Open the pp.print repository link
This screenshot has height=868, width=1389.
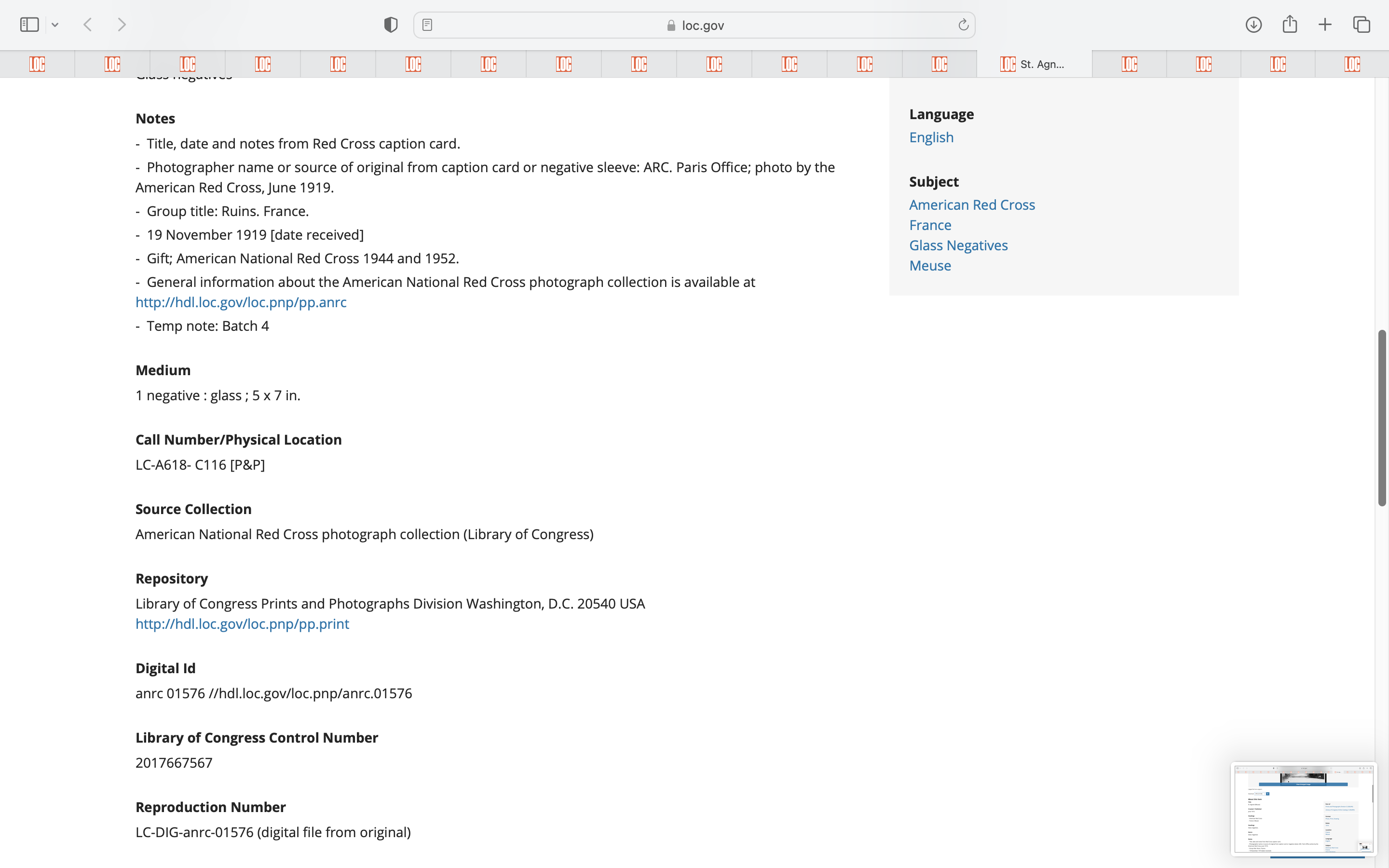(242, 624)
